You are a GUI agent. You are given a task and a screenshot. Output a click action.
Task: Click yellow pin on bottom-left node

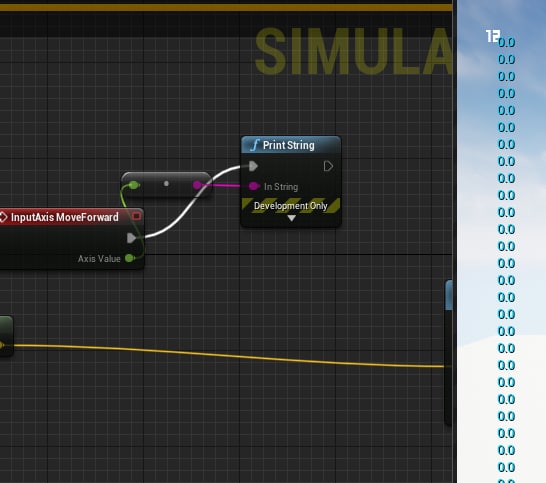pos(2,345)
